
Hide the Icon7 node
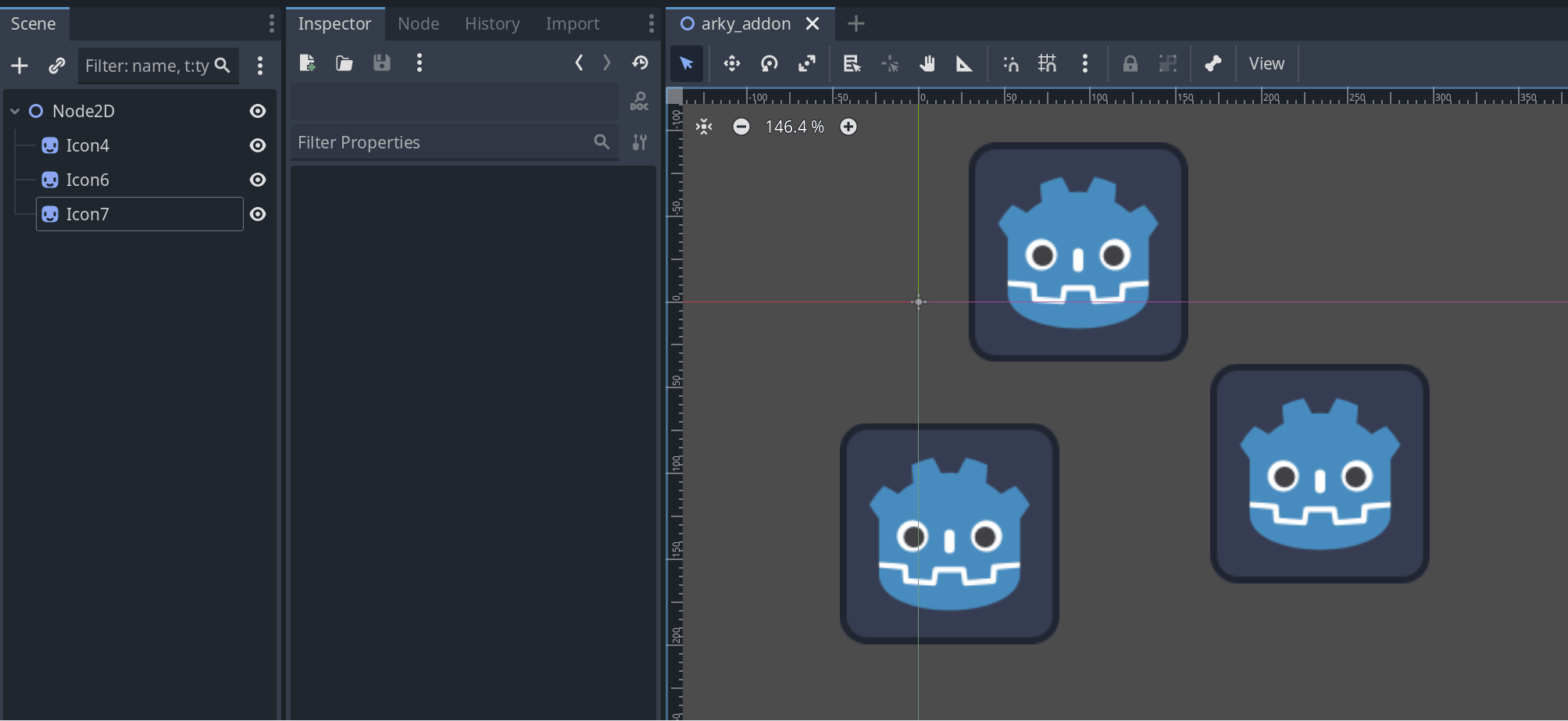click(x=258, y=214)
